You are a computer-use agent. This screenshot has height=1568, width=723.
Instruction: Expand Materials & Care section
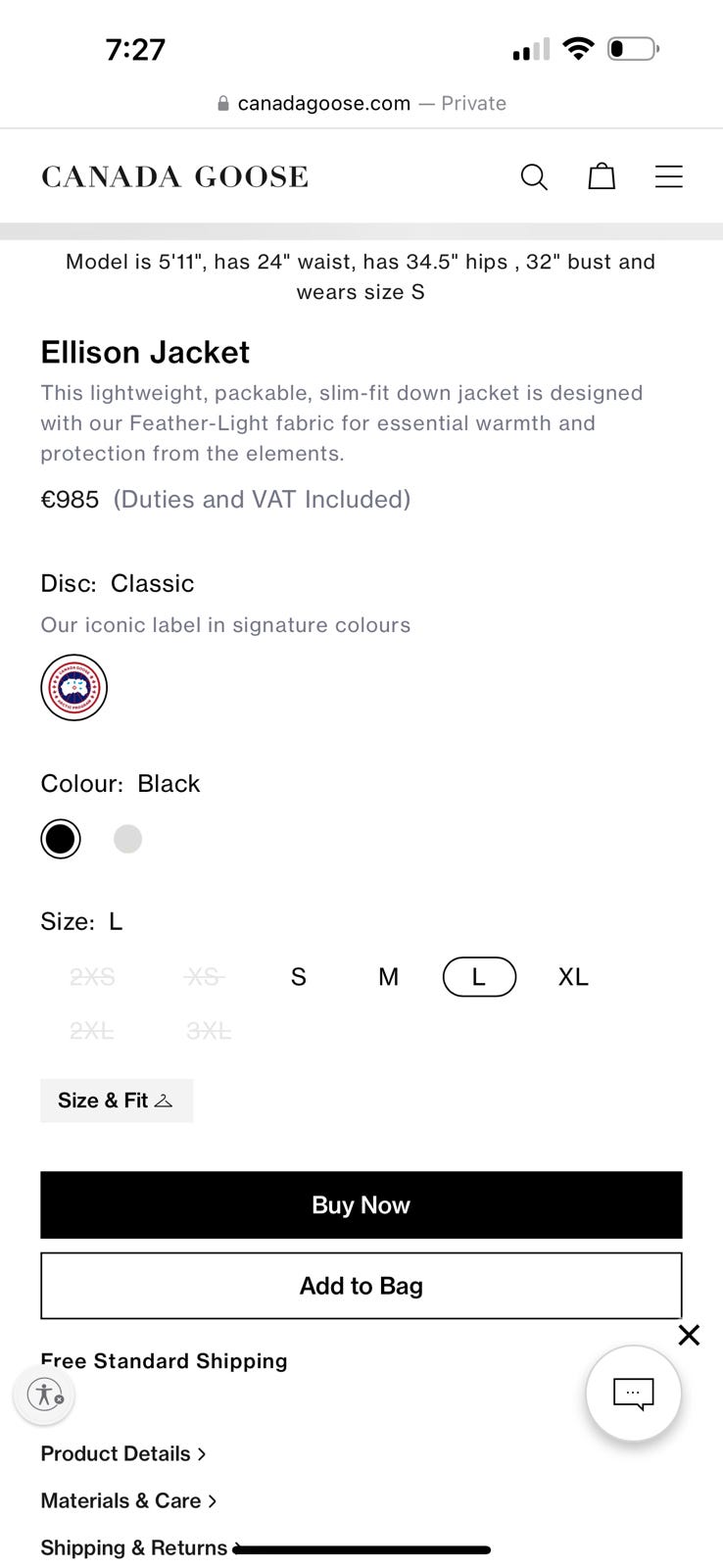pos(127,1500)
